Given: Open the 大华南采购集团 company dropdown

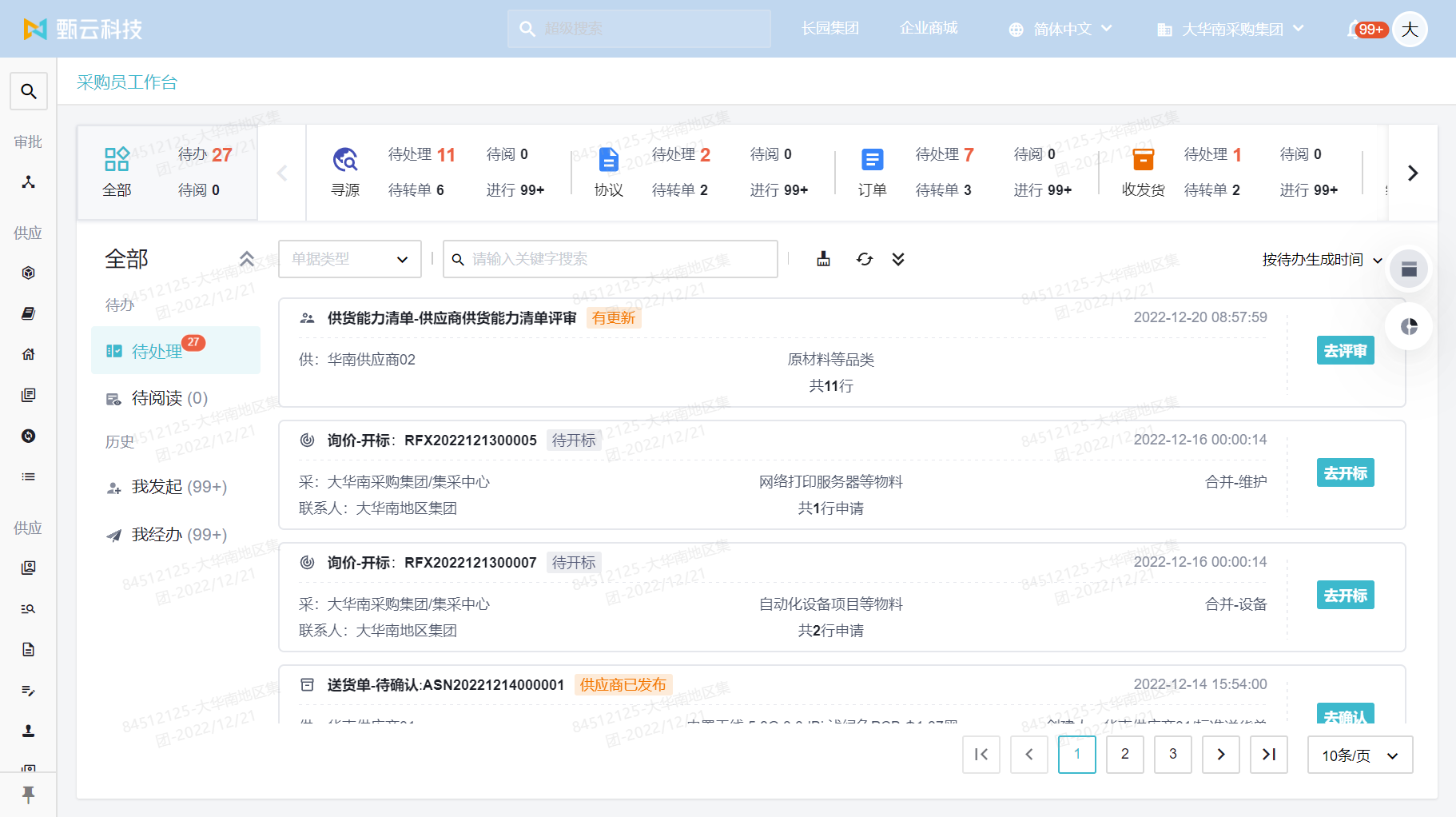Looking at the screenshot, I should 1231,30.
